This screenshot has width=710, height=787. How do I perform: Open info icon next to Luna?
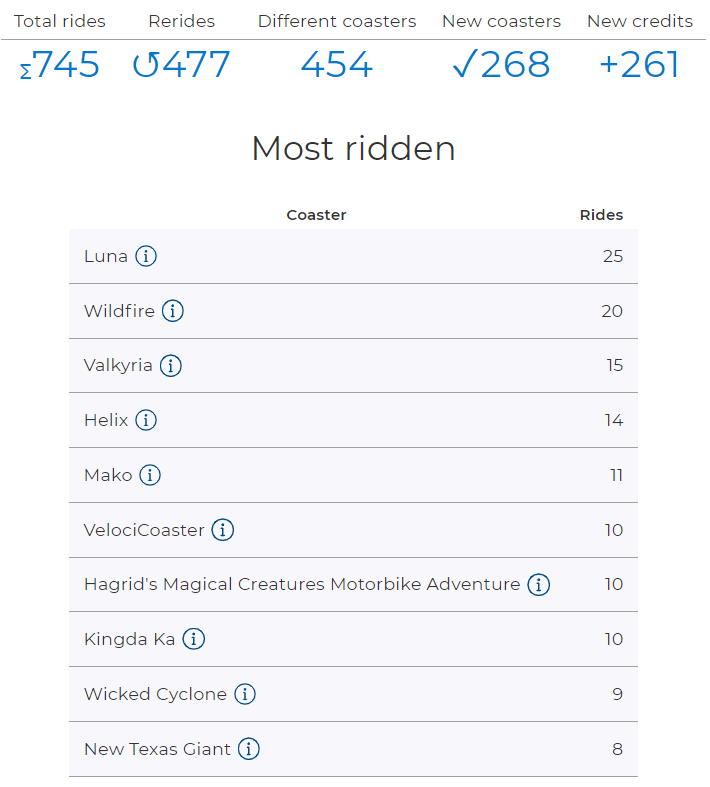146,256
